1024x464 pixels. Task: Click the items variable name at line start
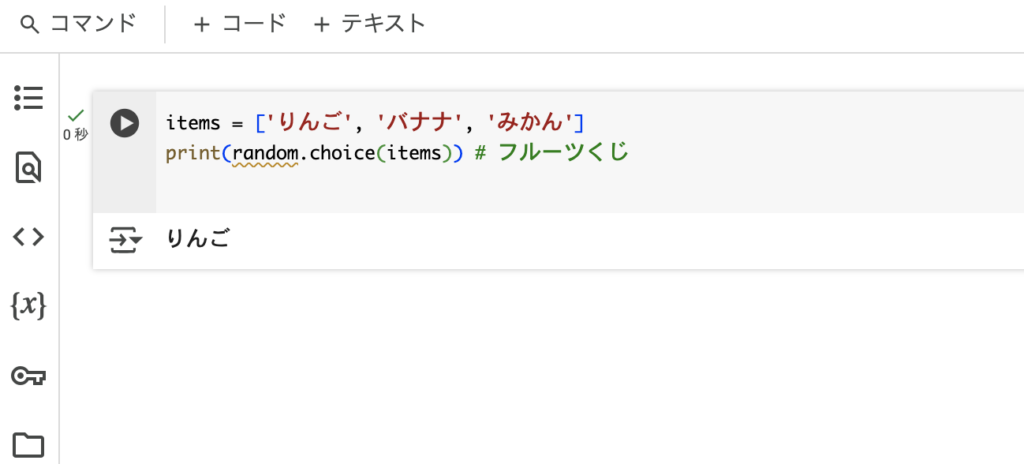tap(193, 123)
